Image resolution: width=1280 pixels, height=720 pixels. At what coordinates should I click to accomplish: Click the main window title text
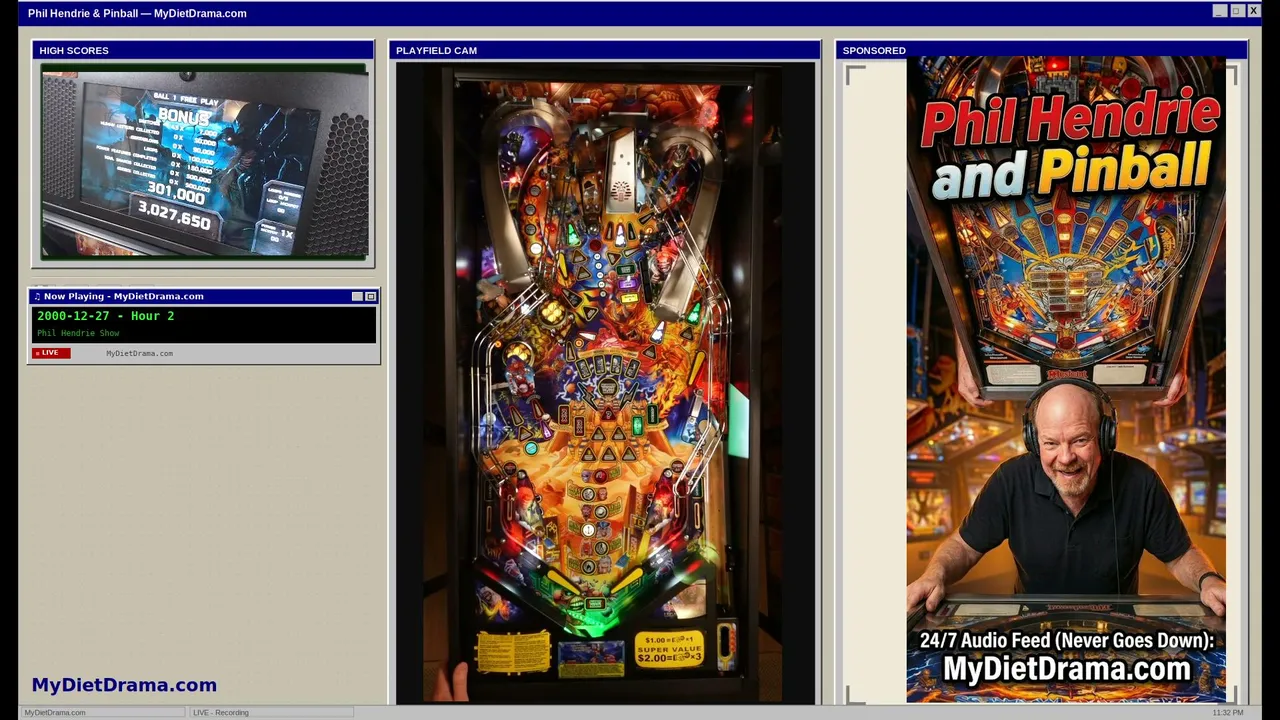pyautogui.click(x=137, y=13)
